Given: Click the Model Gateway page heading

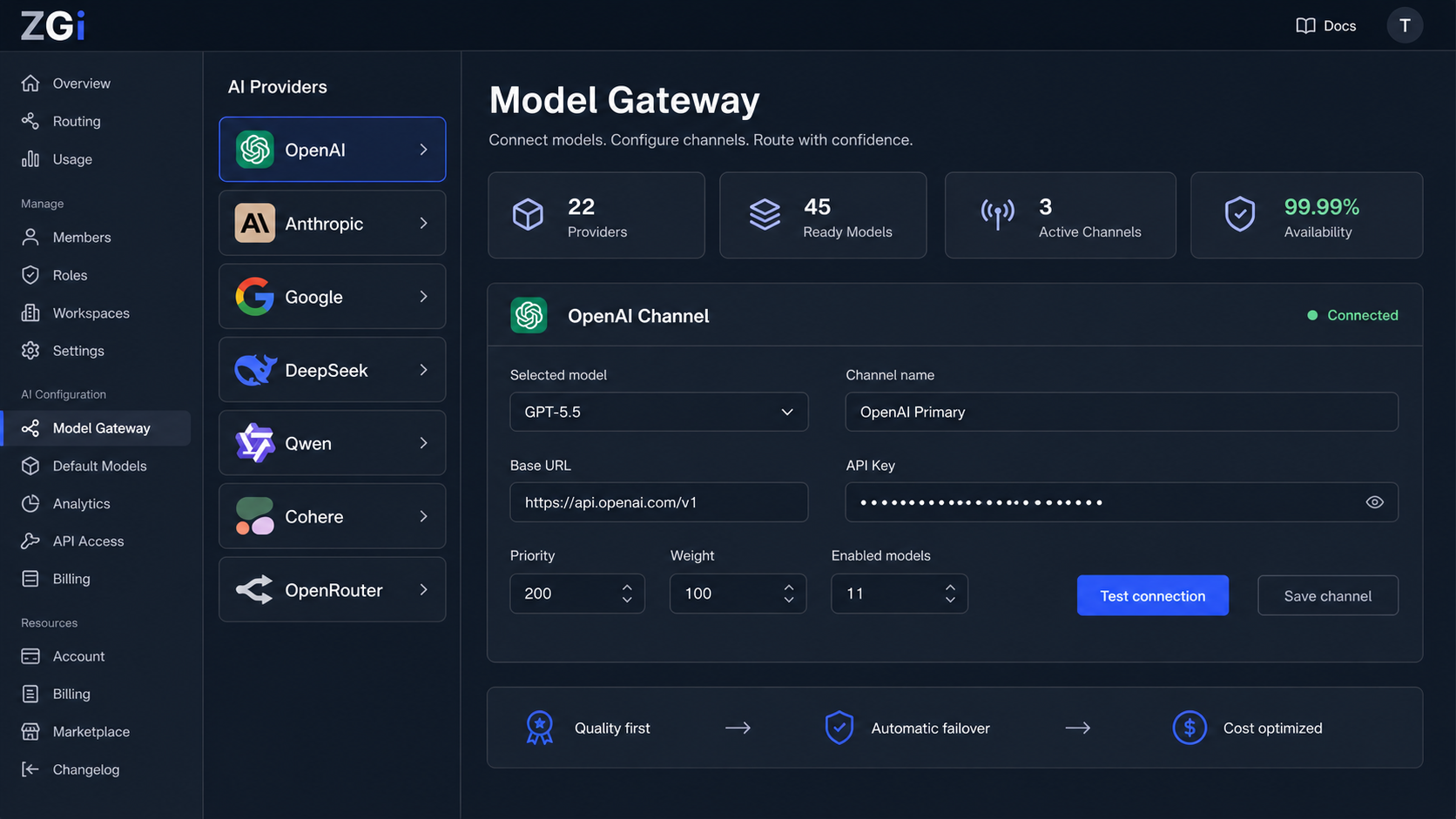Looking at the screenshot, I should point(624,100).
